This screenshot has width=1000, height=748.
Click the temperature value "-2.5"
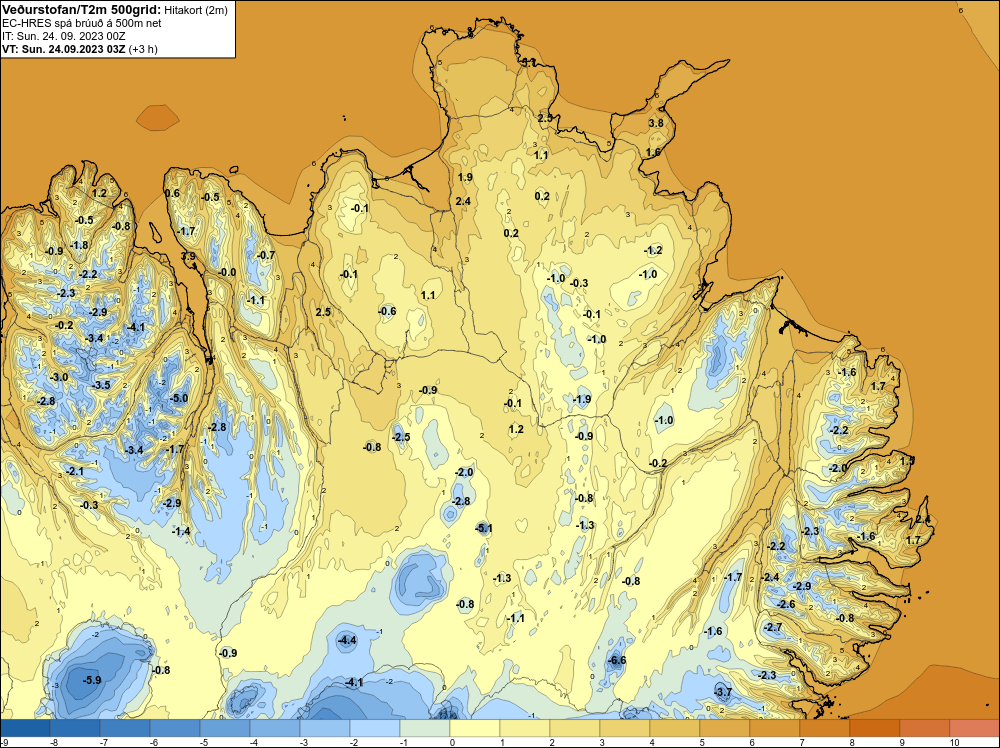tap(401, 437)
